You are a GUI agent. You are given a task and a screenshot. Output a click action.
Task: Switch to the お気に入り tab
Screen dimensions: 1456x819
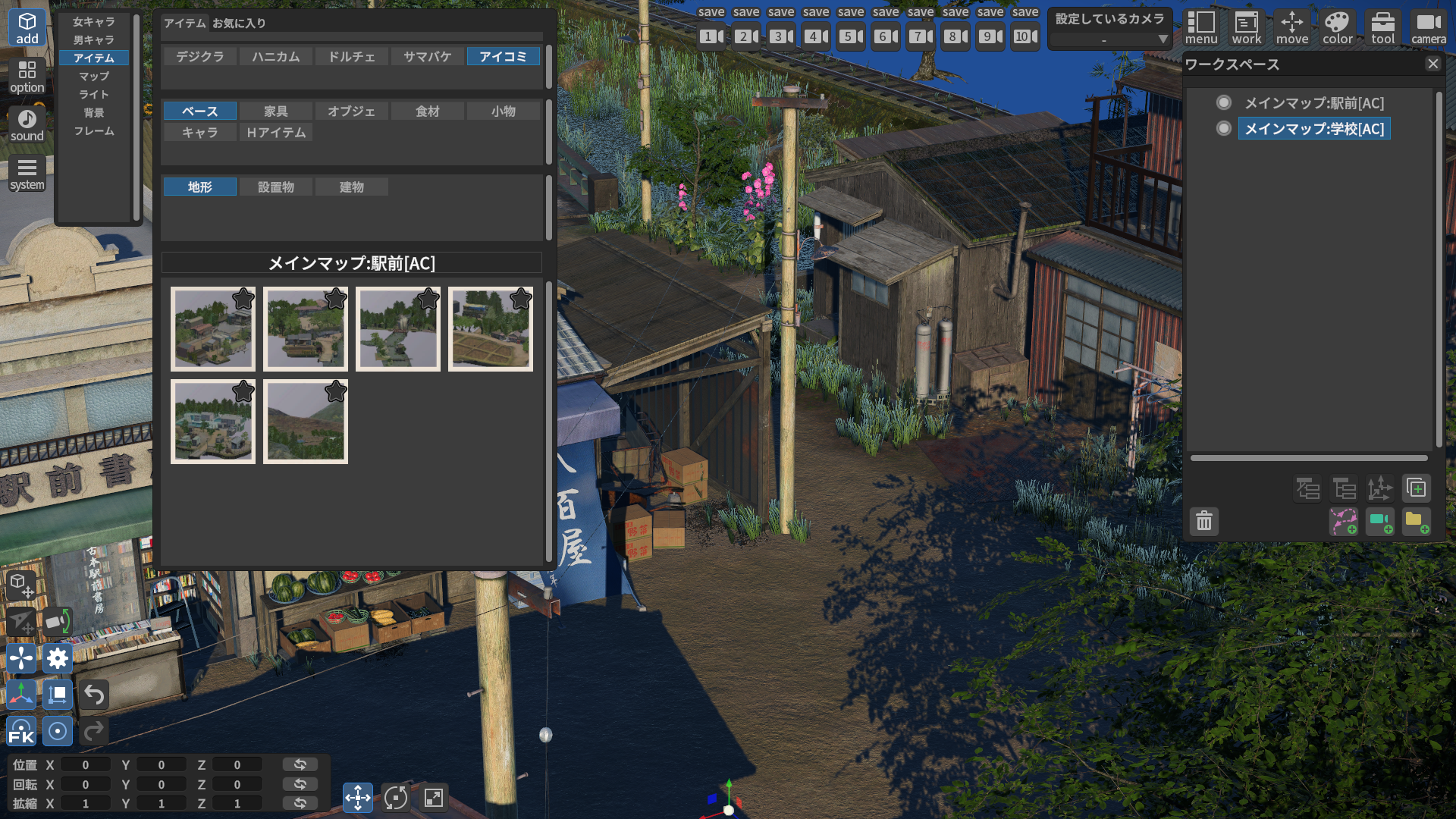point(239,23)
